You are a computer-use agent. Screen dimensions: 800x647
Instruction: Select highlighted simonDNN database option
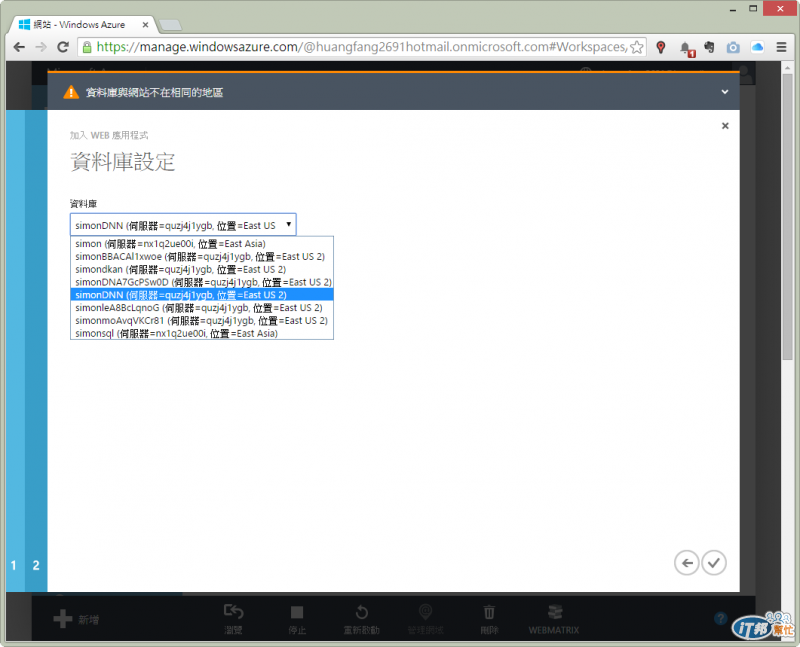202,295
